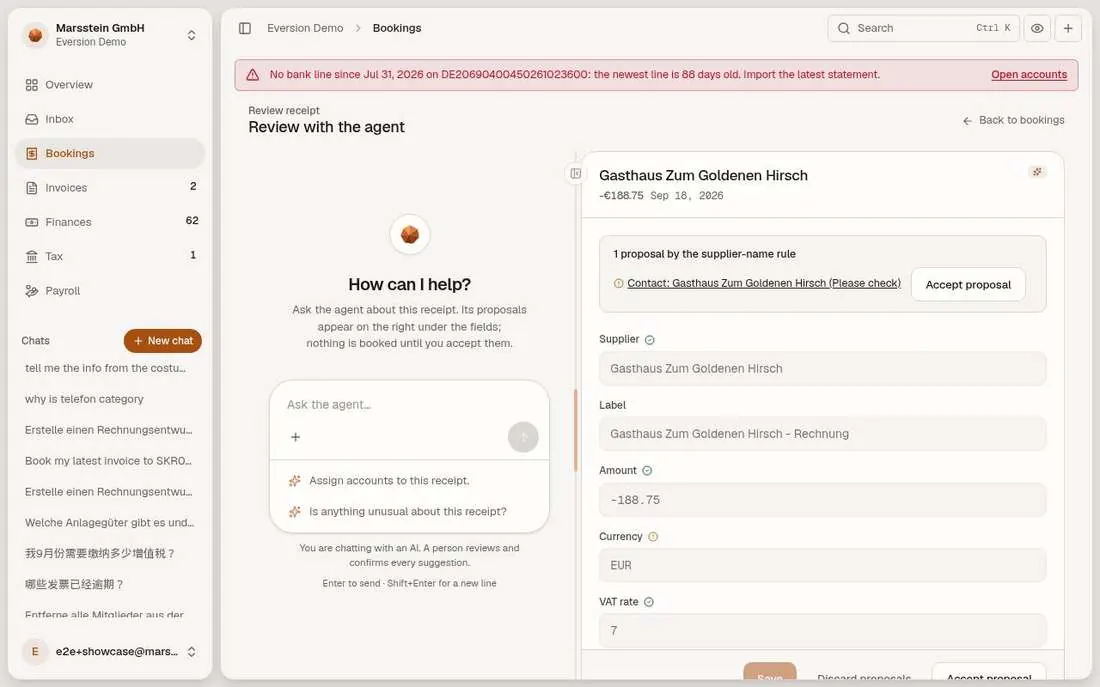Click the Marsstein GmbH logo avatar
This screenshot has width=1100, height=687.
[x=35, y=35]
